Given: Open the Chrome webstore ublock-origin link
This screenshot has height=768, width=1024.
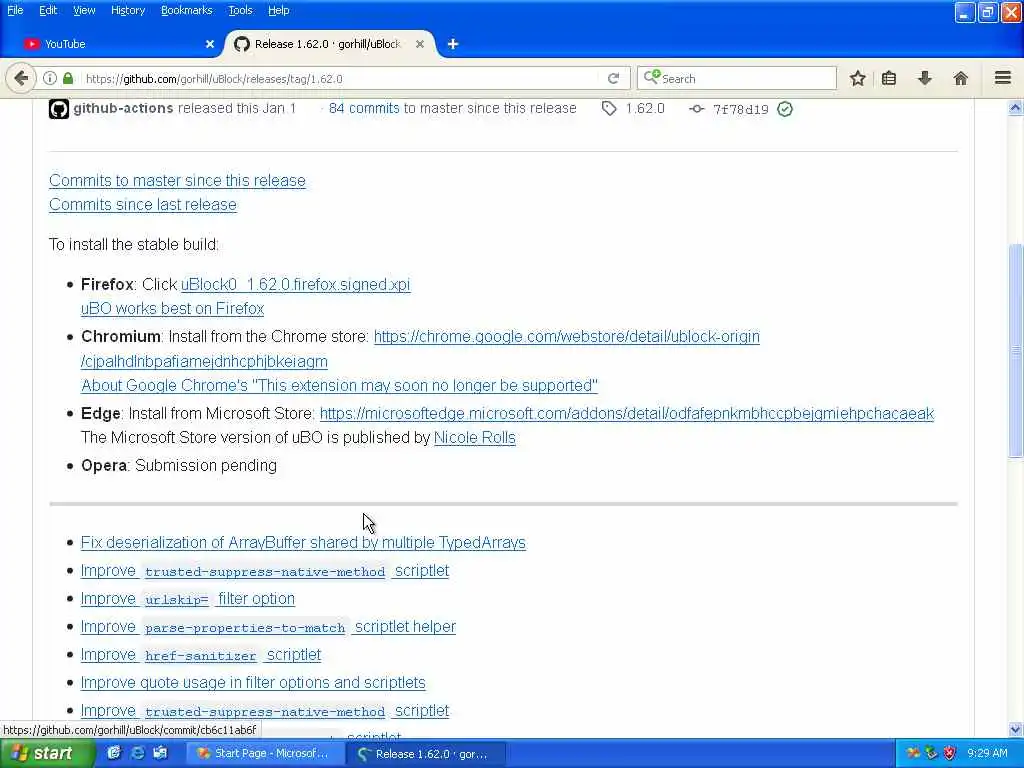Looking at the screenshot, I should point(566,336).
